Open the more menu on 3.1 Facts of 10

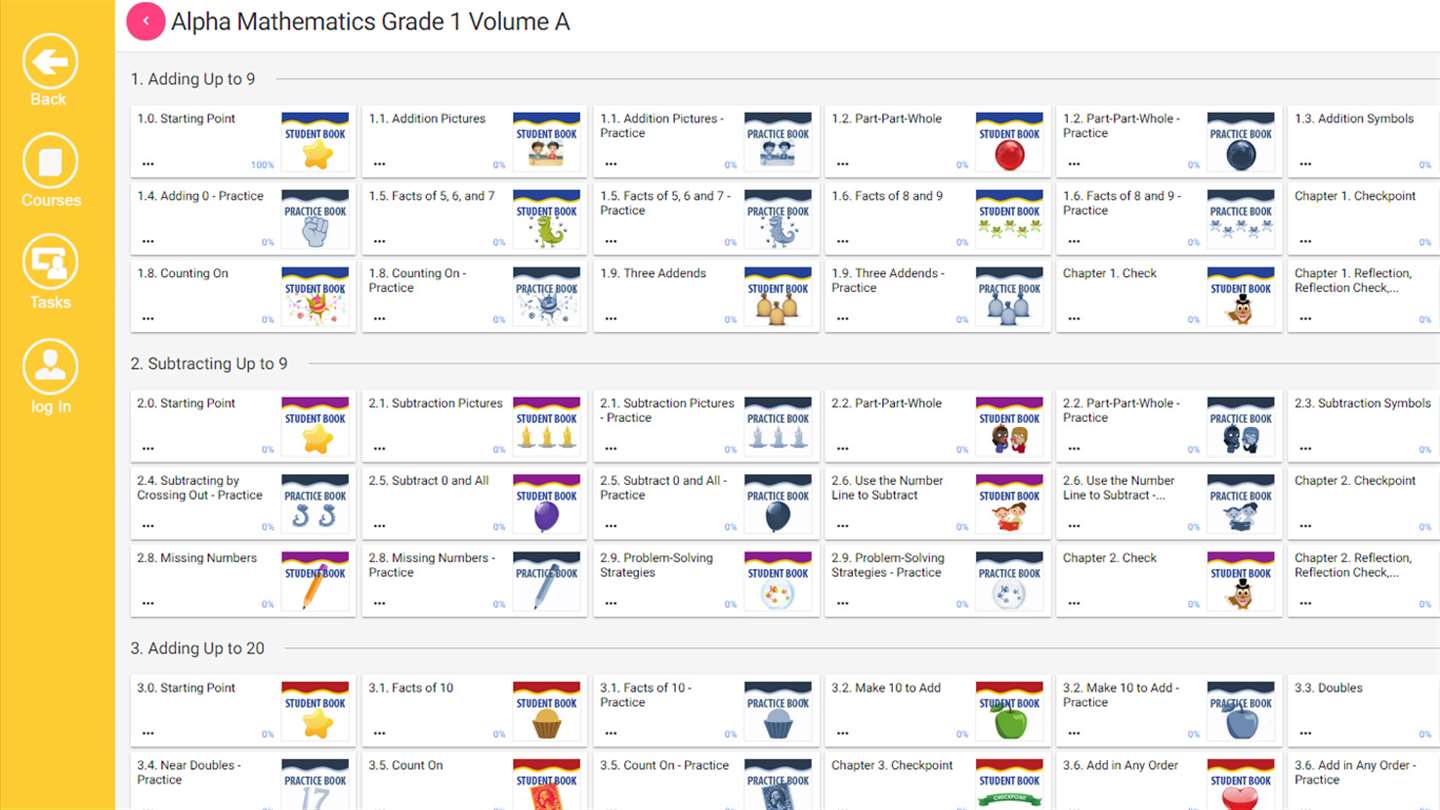point(379,734)
